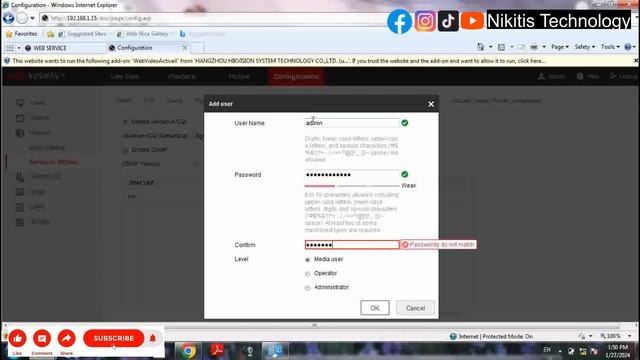Open the Page menu dropdown

coord(560,47)
